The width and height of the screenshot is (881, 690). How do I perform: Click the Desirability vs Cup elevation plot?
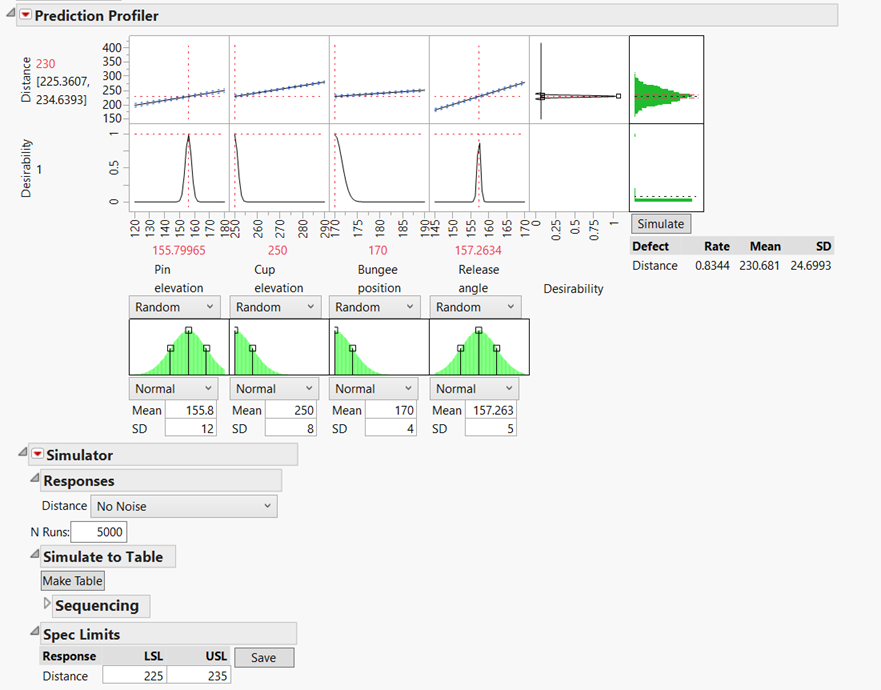(279, 167)
